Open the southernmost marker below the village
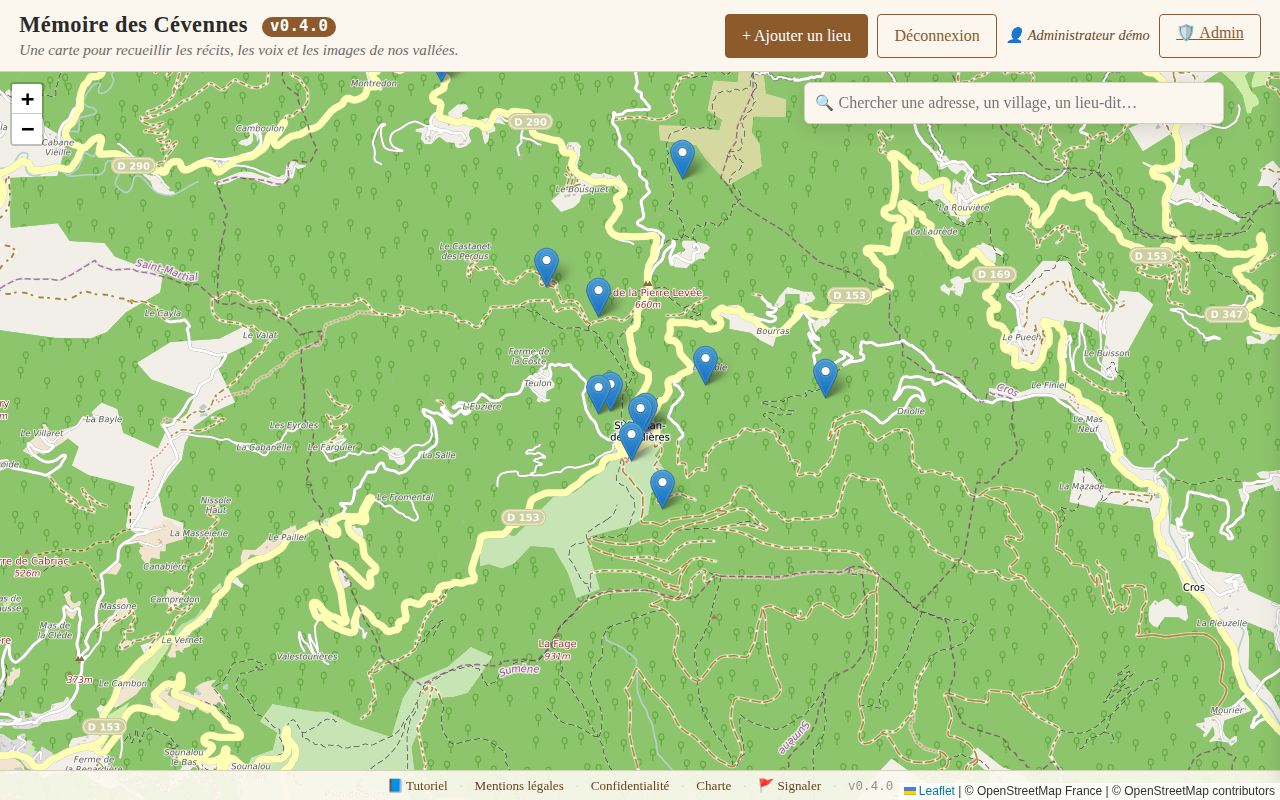The width and height of the screenshot is (1280, 800). [662, 488]
